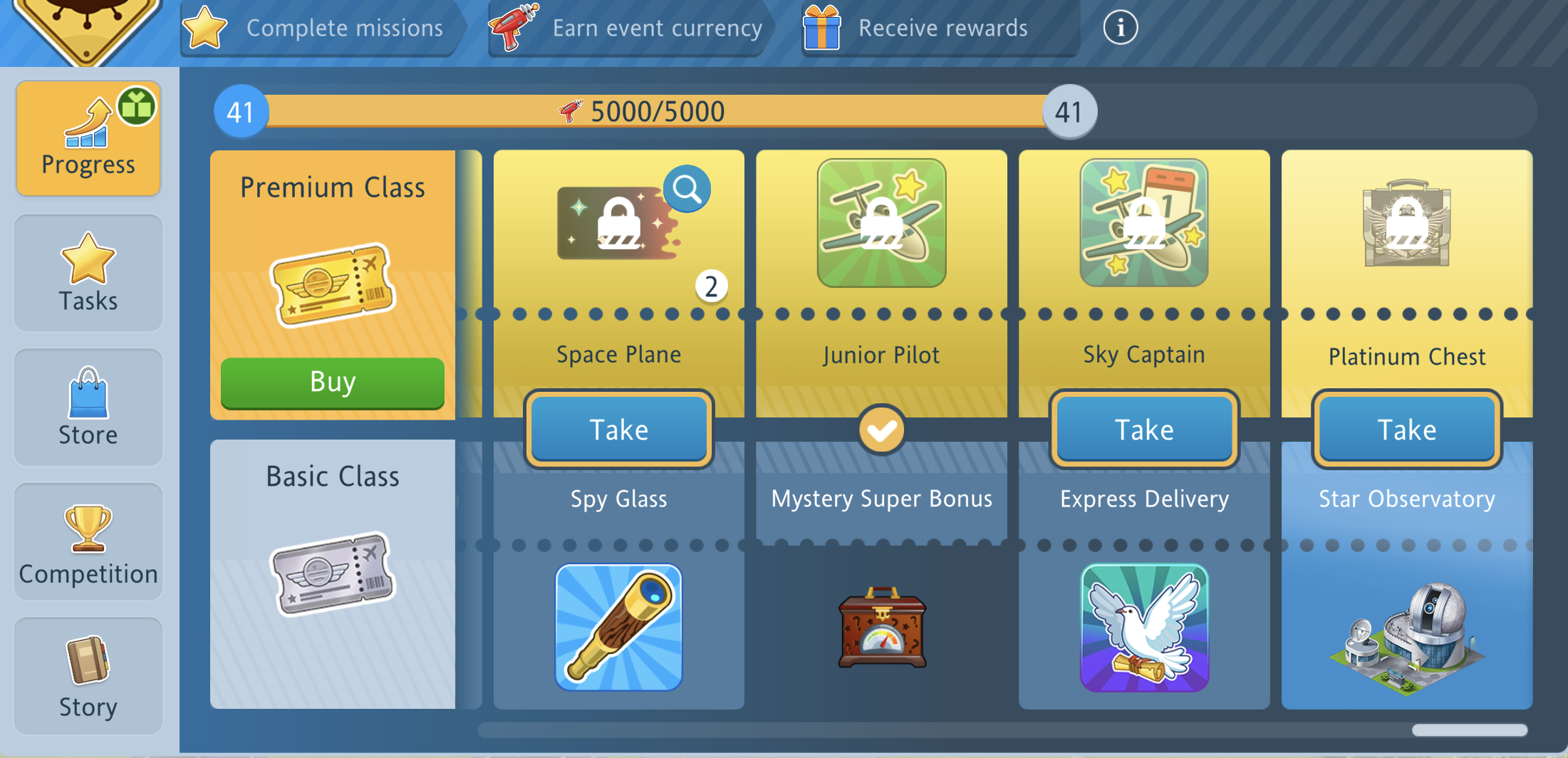The height and width of the screenshot is (758, 1568).
Task: Tap the Mystery Super Bonus chest icon
Action: [882, 628]
